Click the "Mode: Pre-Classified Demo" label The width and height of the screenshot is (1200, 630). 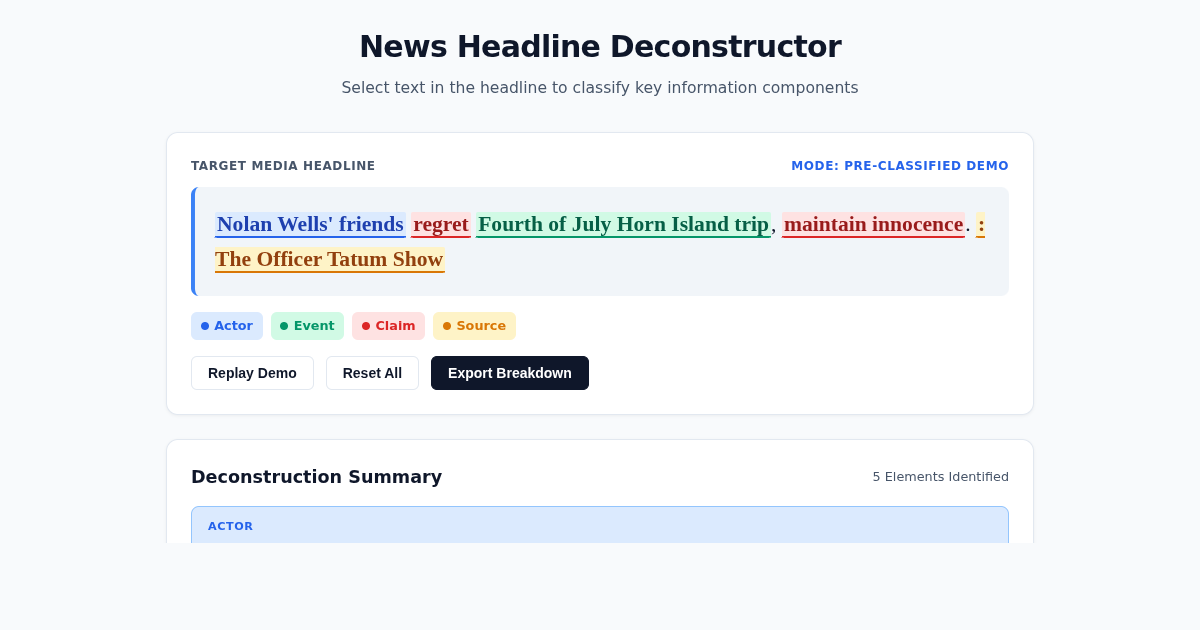pos(900,166)
